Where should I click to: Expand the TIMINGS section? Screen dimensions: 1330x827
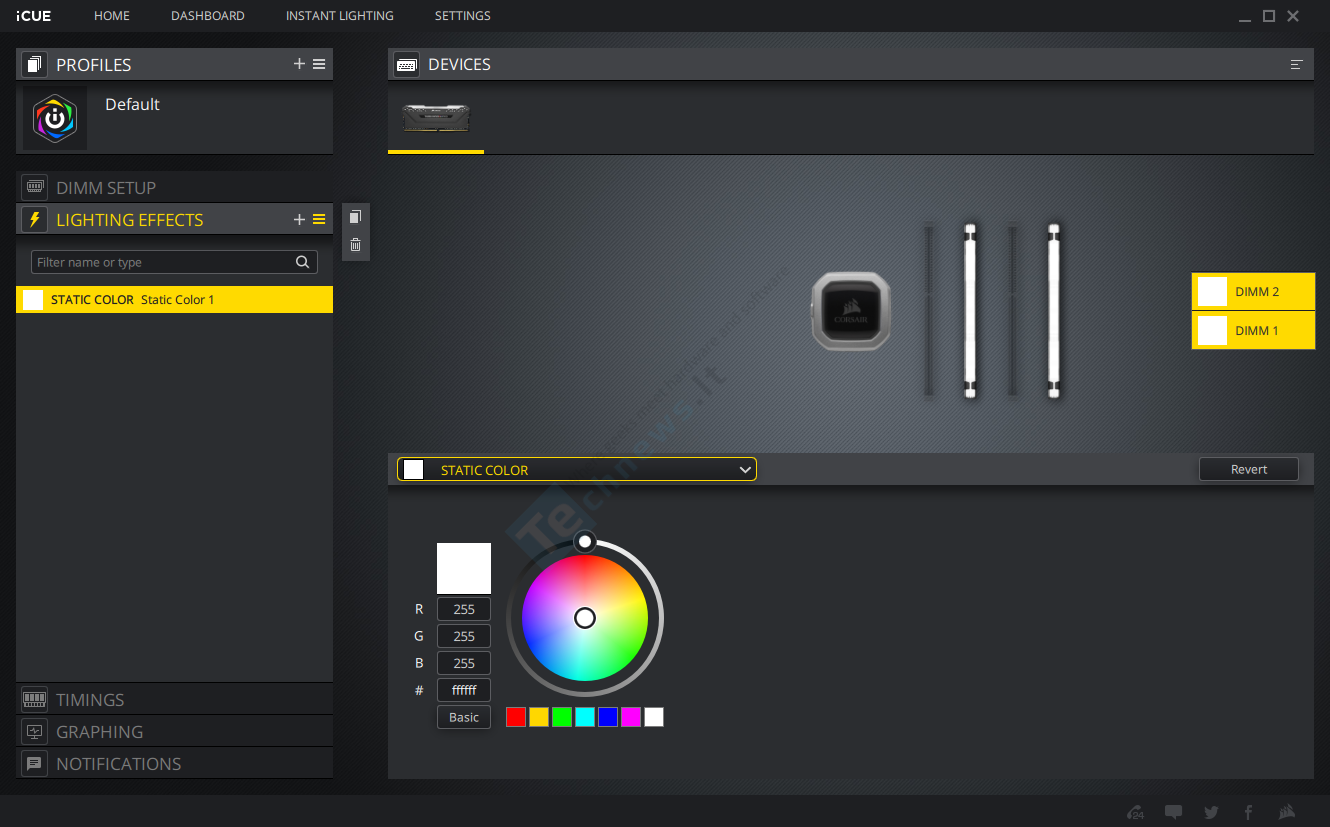coord(175,699)
